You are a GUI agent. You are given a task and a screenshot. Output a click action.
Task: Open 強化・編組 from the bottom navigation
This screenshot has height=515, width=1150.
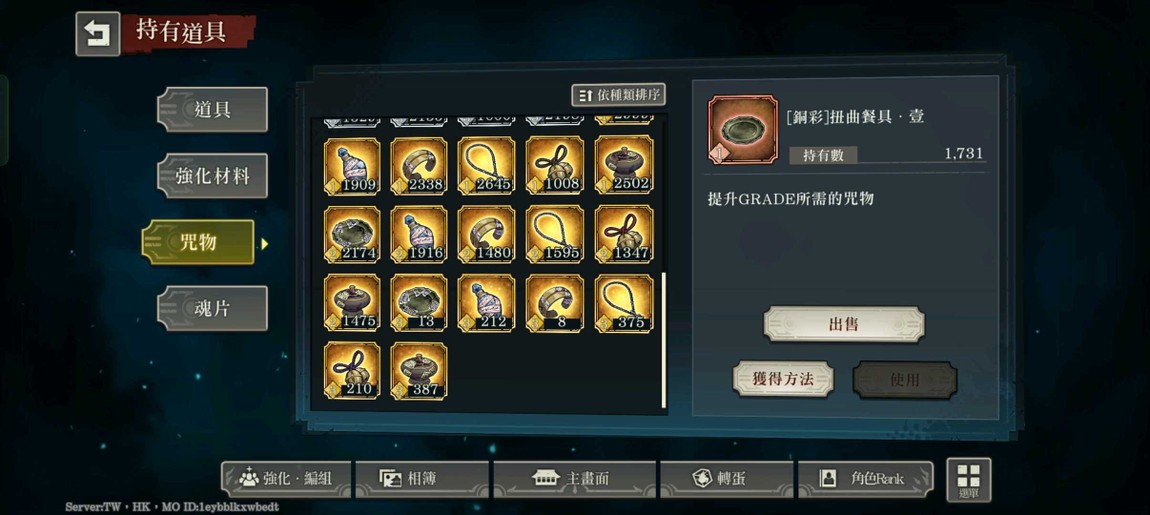(286, 479)
